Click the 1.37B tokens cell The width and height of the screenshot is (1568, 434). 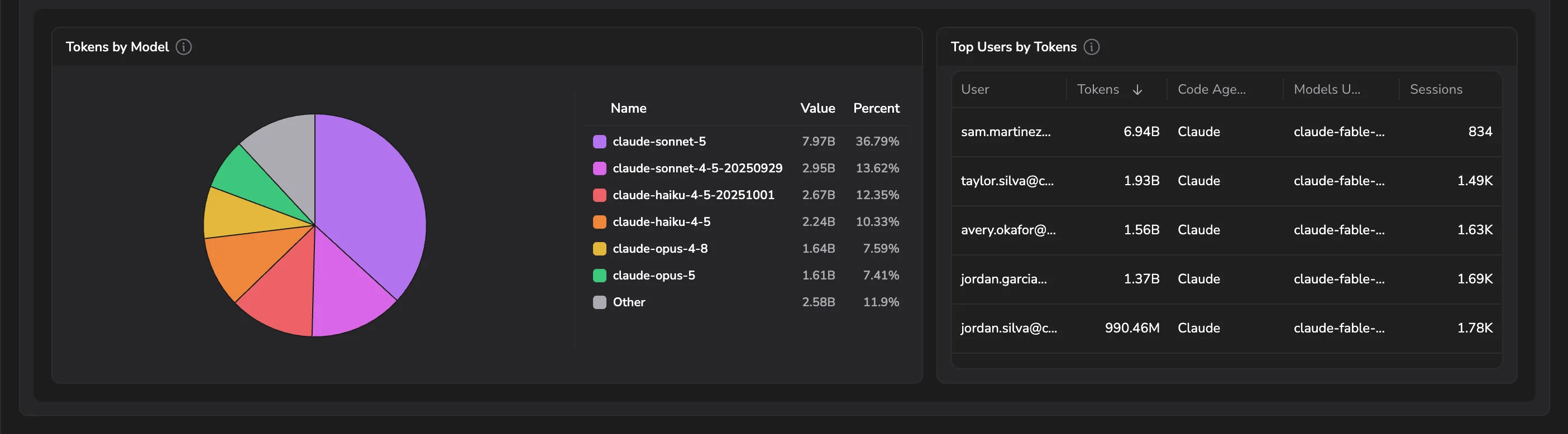tap(1141, 279)
